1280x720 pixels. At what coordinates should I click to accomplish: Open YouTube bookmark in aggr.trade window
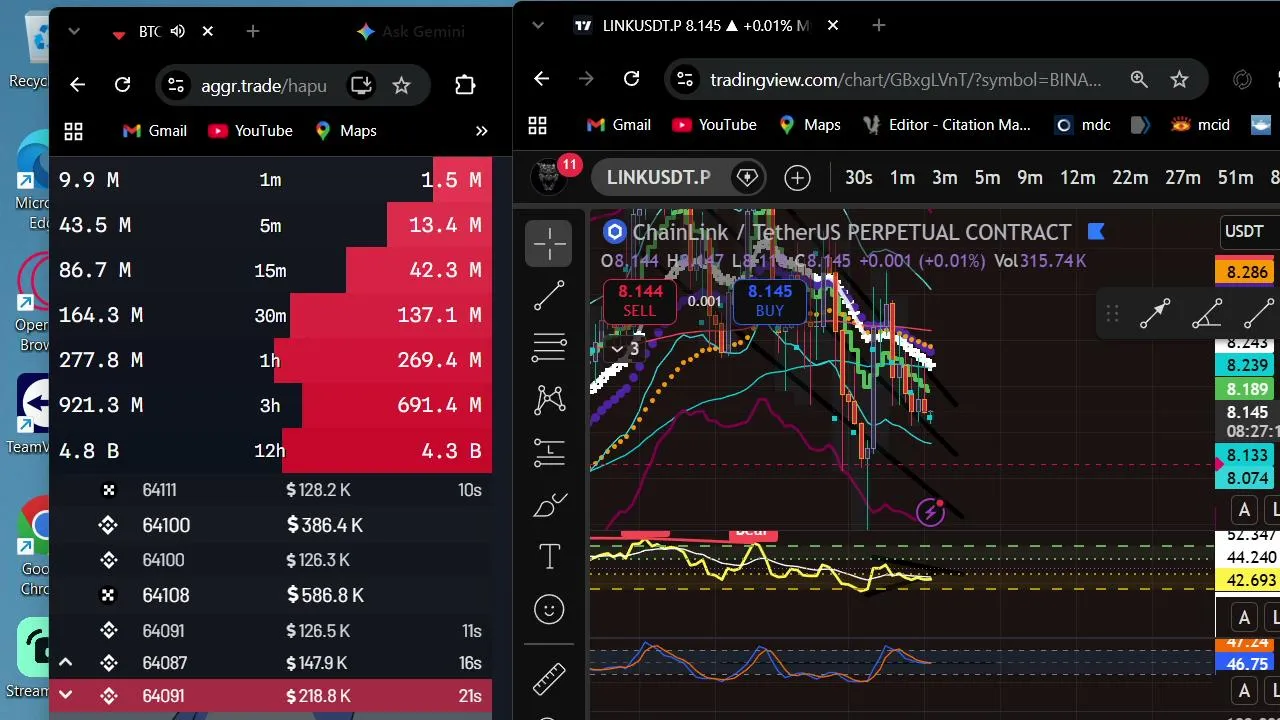[250, 131]
